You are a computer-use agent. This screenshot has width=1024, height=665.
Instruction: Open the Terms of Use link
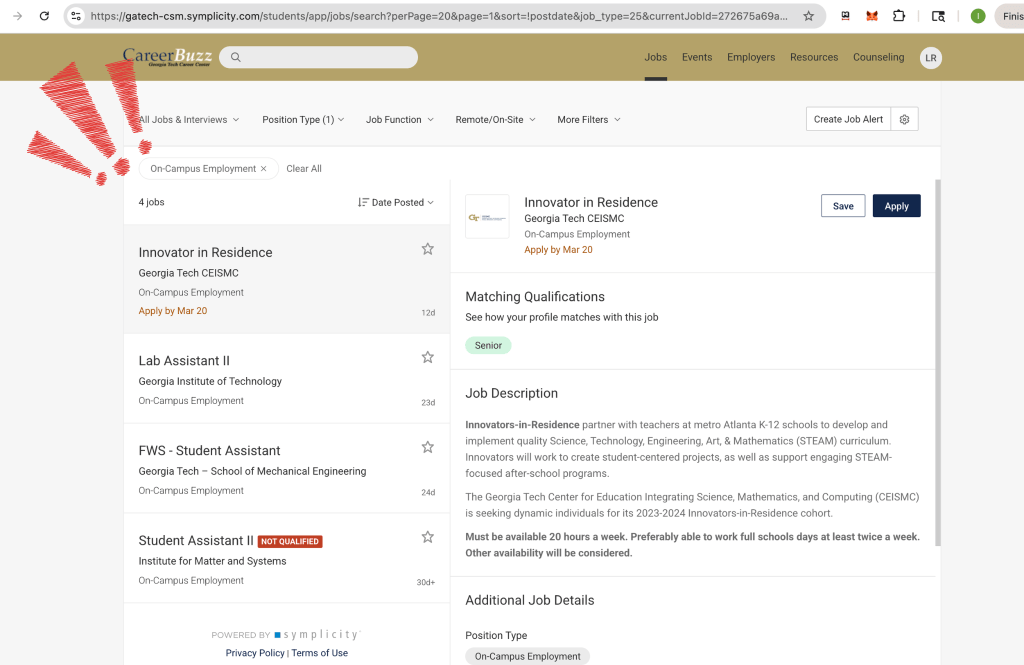(319, 653)
